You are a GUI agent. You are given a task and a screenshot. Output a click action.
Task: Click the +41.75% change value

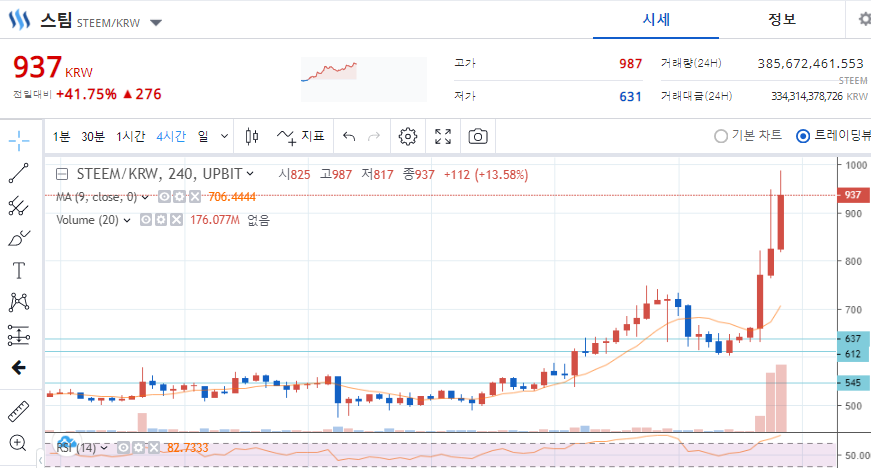86,94
